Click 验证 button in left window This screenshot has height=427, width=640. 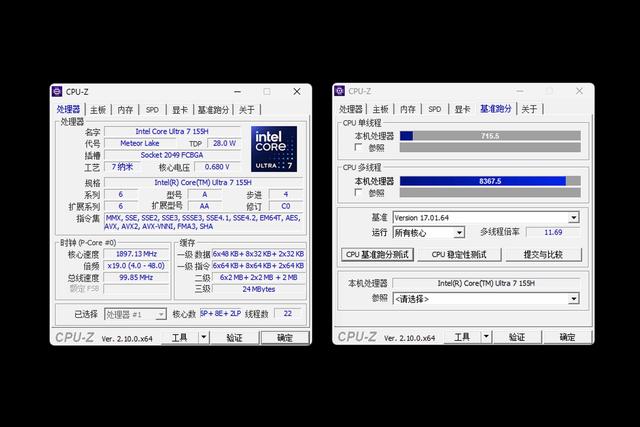234,338
